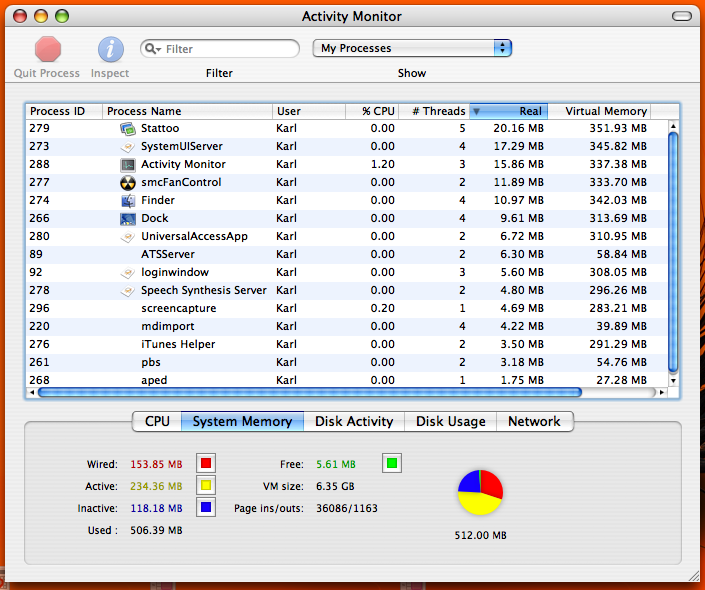Click the Active 234.36 MB value

156,486
